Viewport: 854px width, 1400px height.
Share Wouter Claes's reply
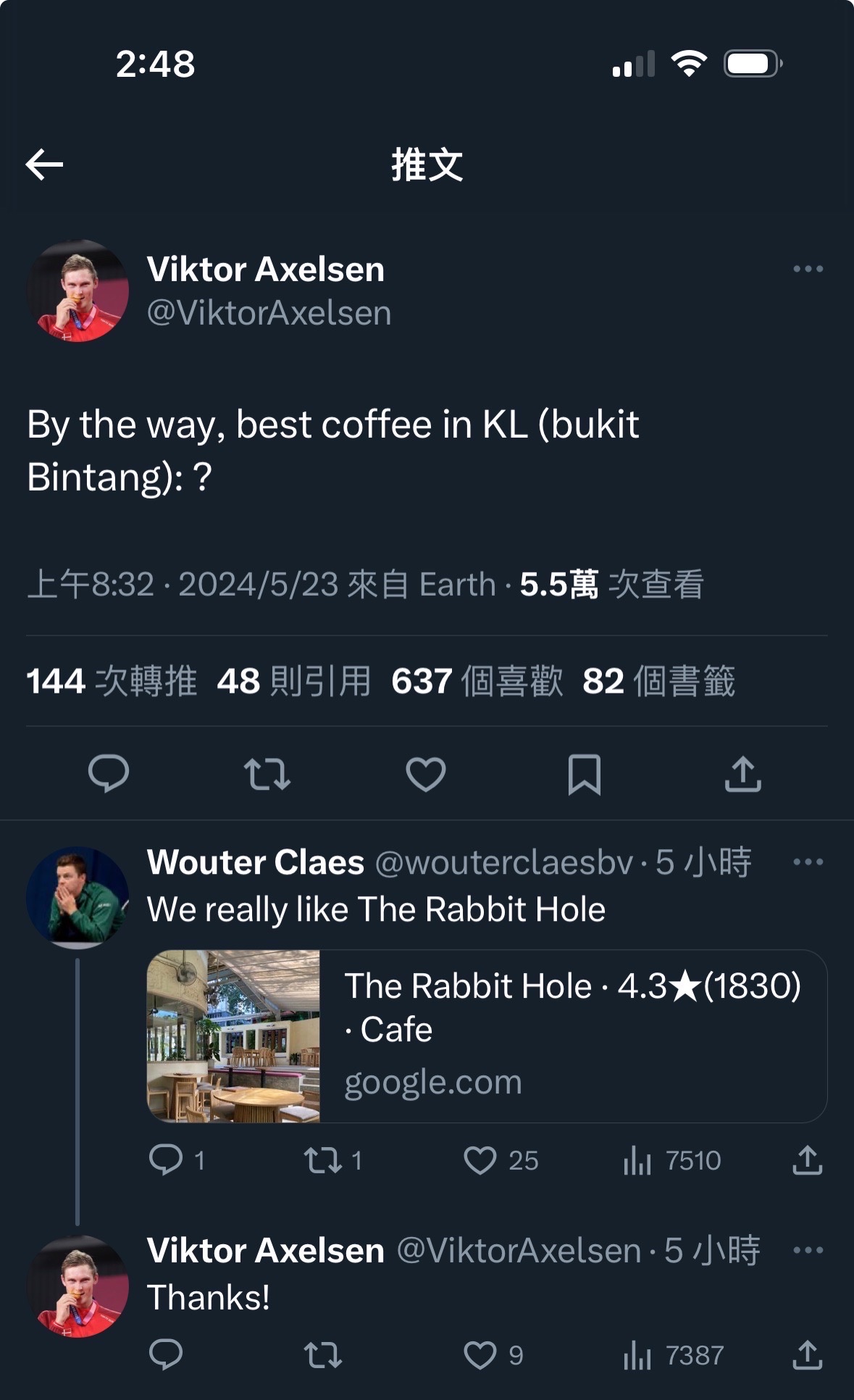(808, 1160)
